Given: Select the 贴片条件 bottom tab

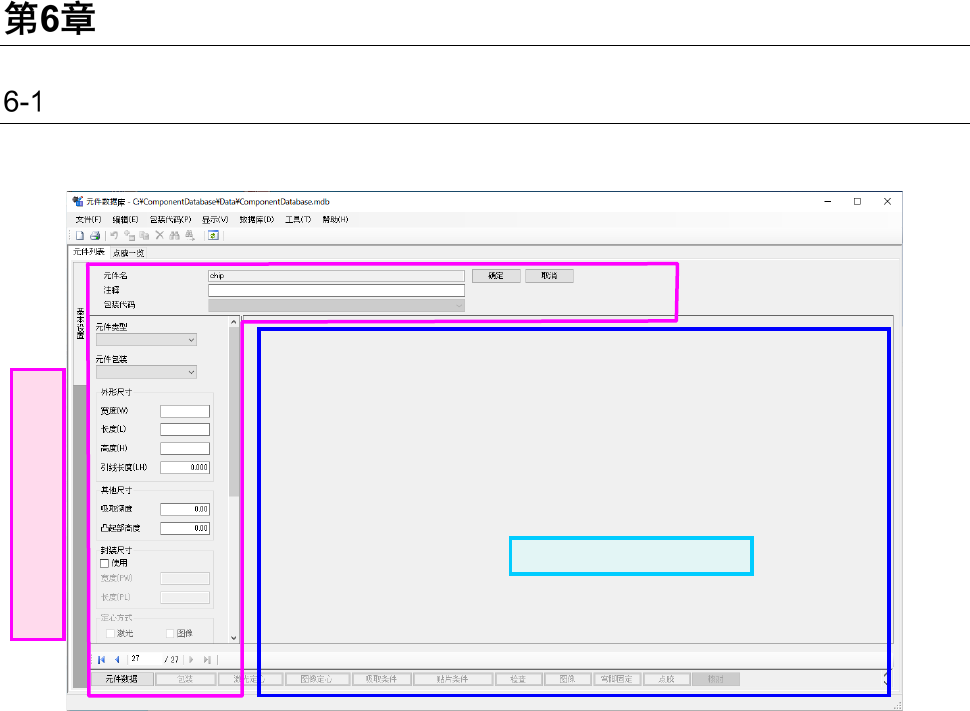Looking at the screenshot, I should coord(452,679).
